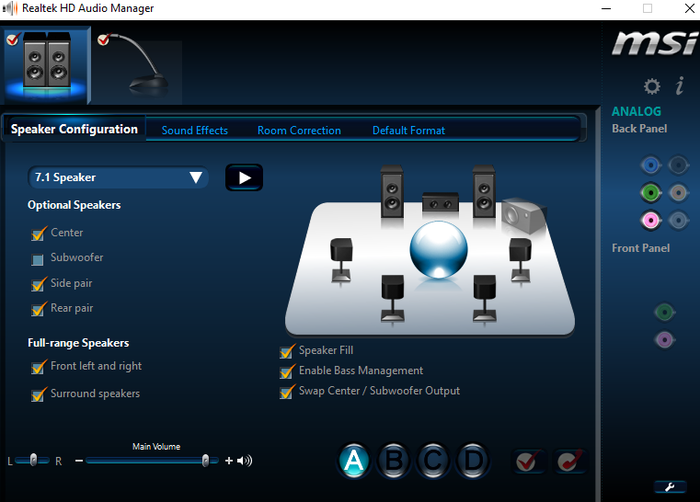The width and height of the screenshot is (700, 502).
Task: Toggle the Speaker Fill checkbox
Action: pyautogui.click(x=288, y=351)
